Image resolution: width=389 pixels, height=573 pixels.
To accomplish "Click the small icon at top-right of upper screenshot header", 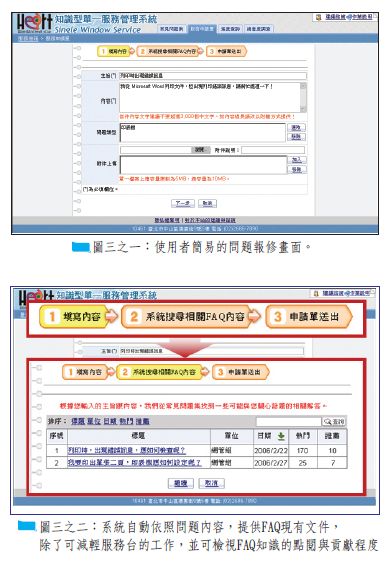I will coord(318,17).
